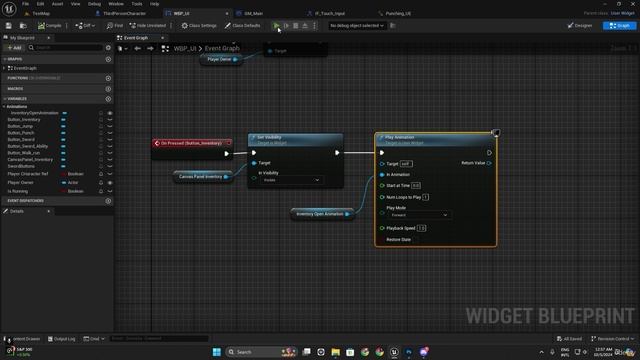Collapse the Graphs section
Screen dimensions: 640x360
click(4, 59)
